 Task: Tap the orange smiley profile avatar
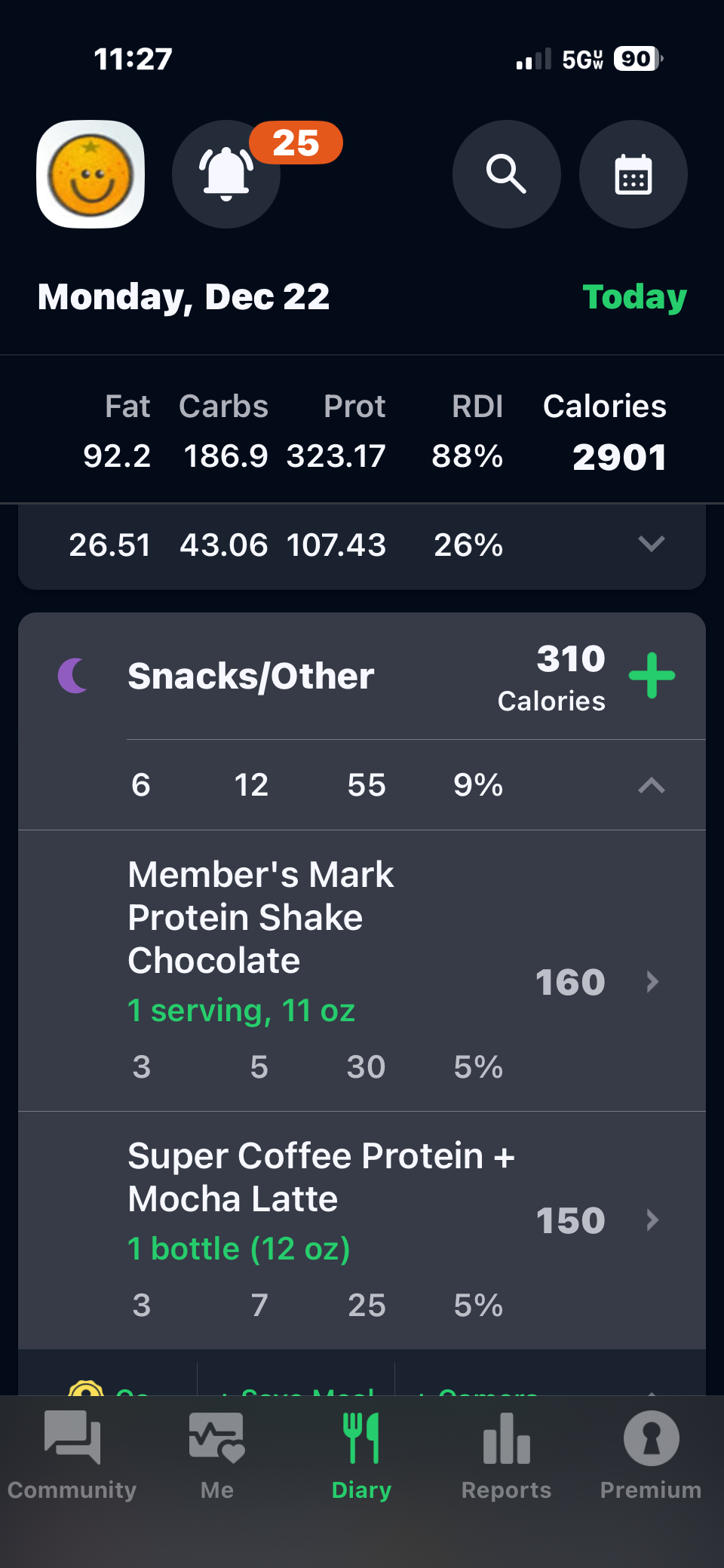(x=90, y=174)
